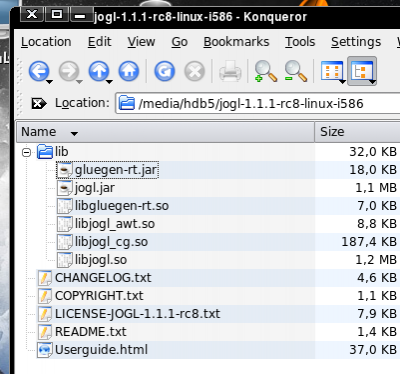Click the 32,0 KB size value

373,152
